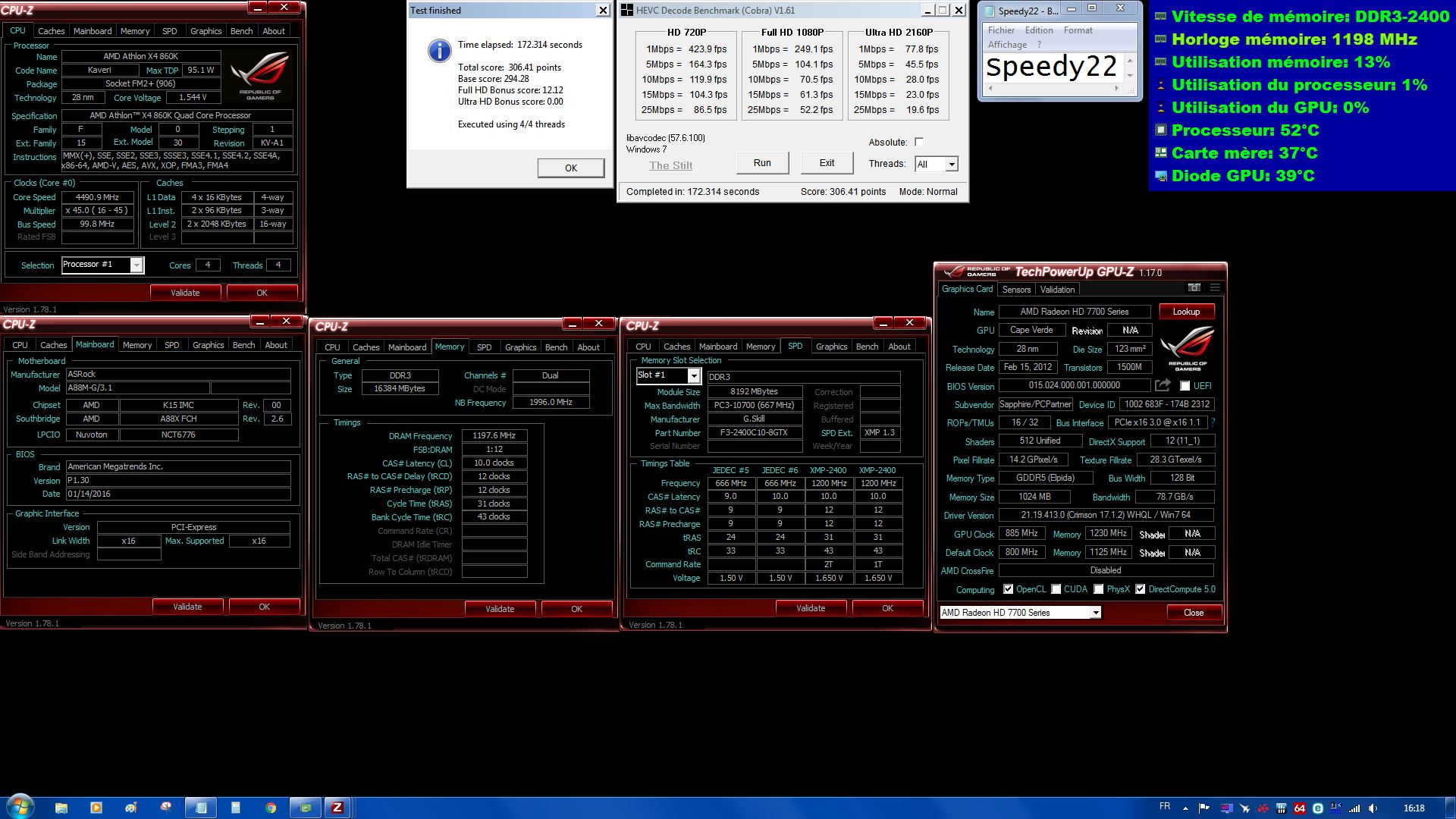Click the AIDA64 tray icon

pos(1300,808)
